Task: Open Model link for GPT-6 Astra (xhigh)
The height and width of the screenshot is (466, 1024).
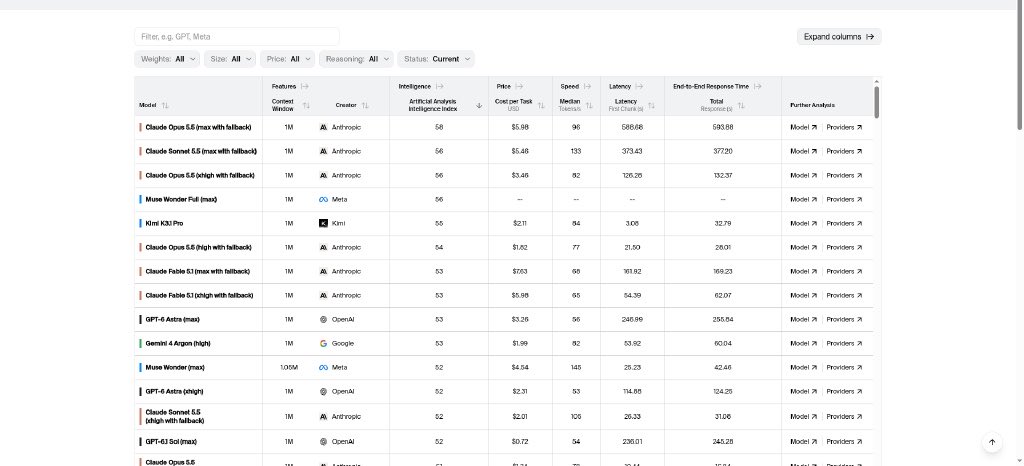Action: tap(803, 392)
